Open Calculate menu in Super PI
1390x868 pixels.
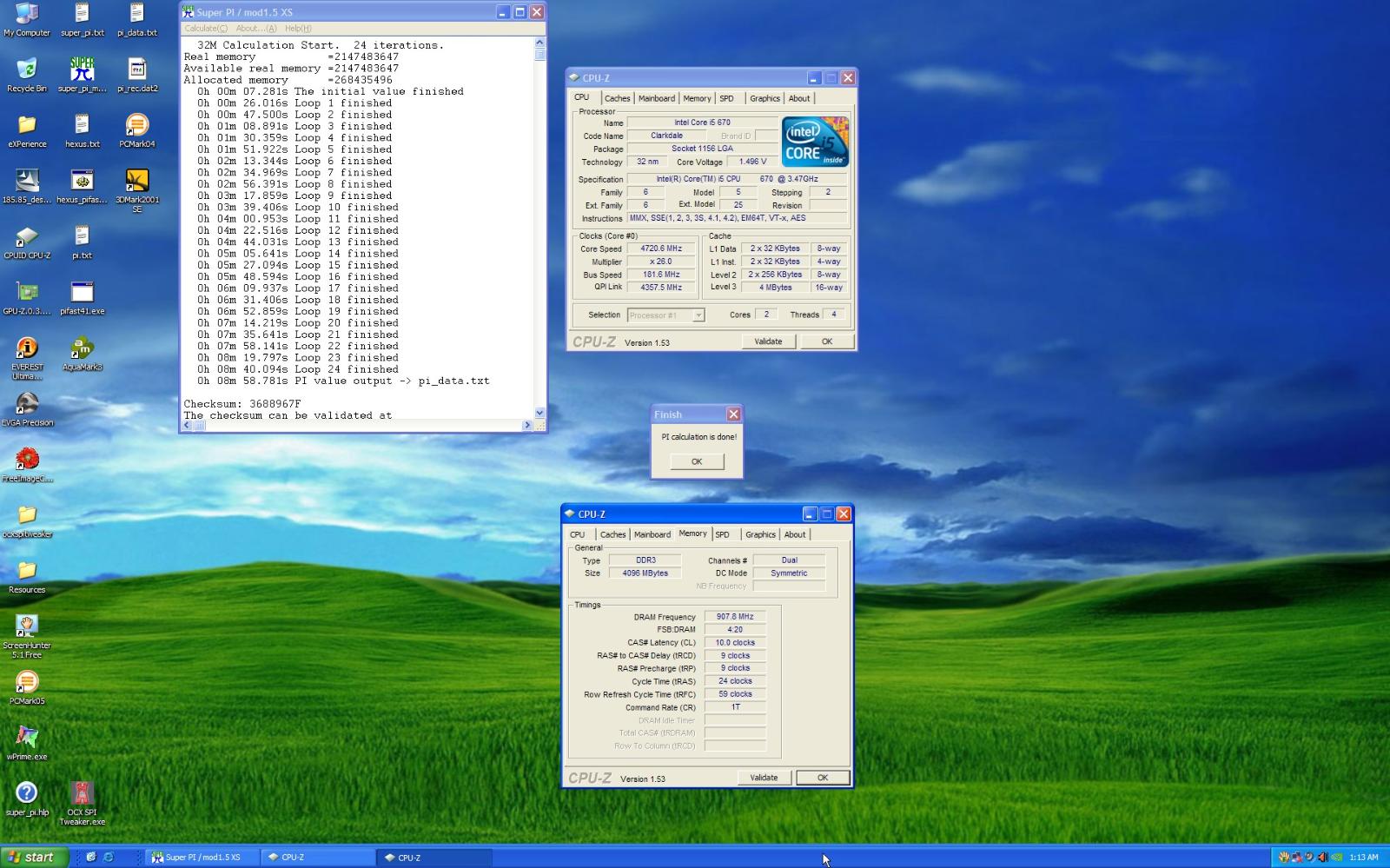point(206,28)
